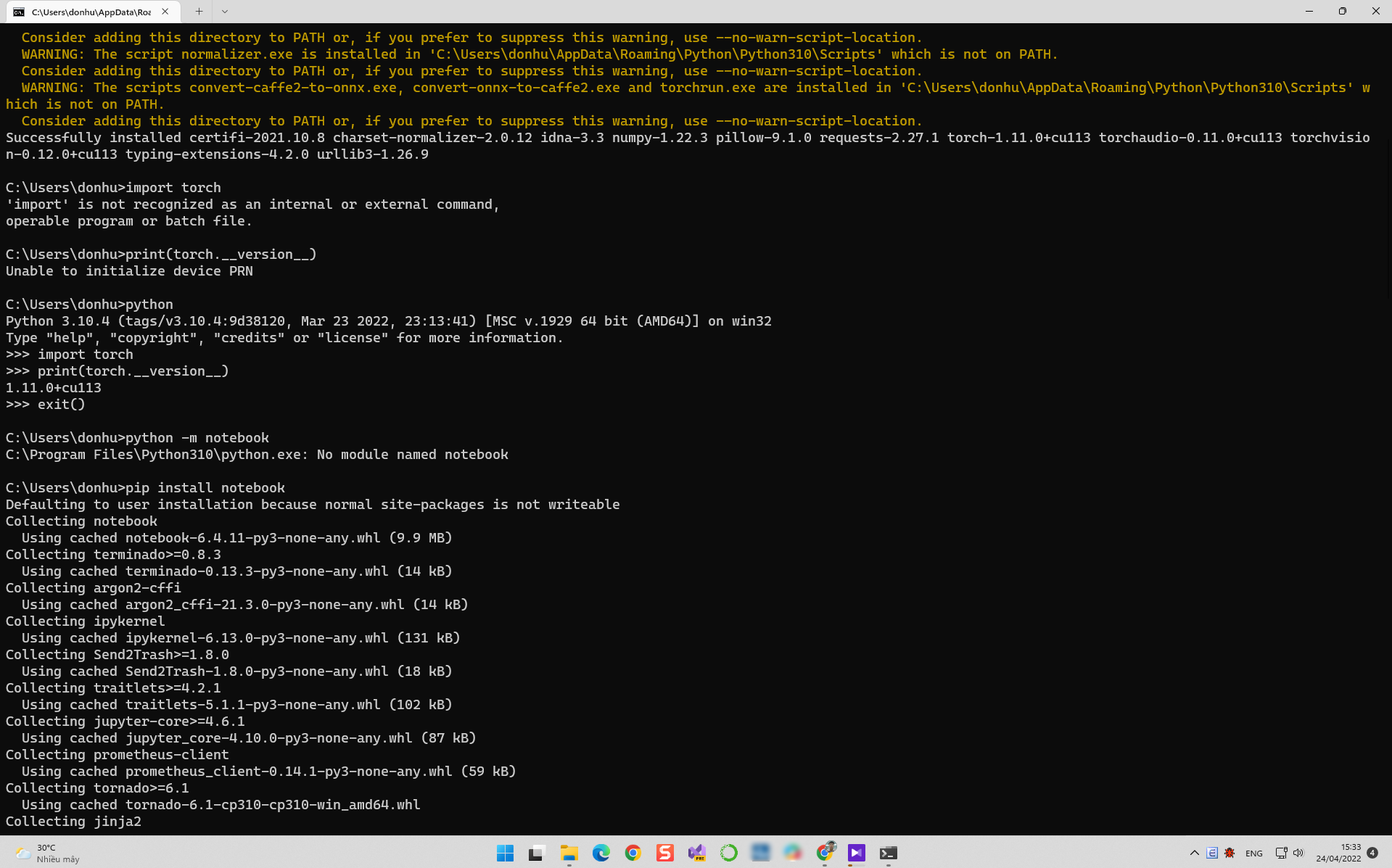Open the Windows Terminal taskbar icon
This screenshot has width=1392, height=868.
pos(889,853)
